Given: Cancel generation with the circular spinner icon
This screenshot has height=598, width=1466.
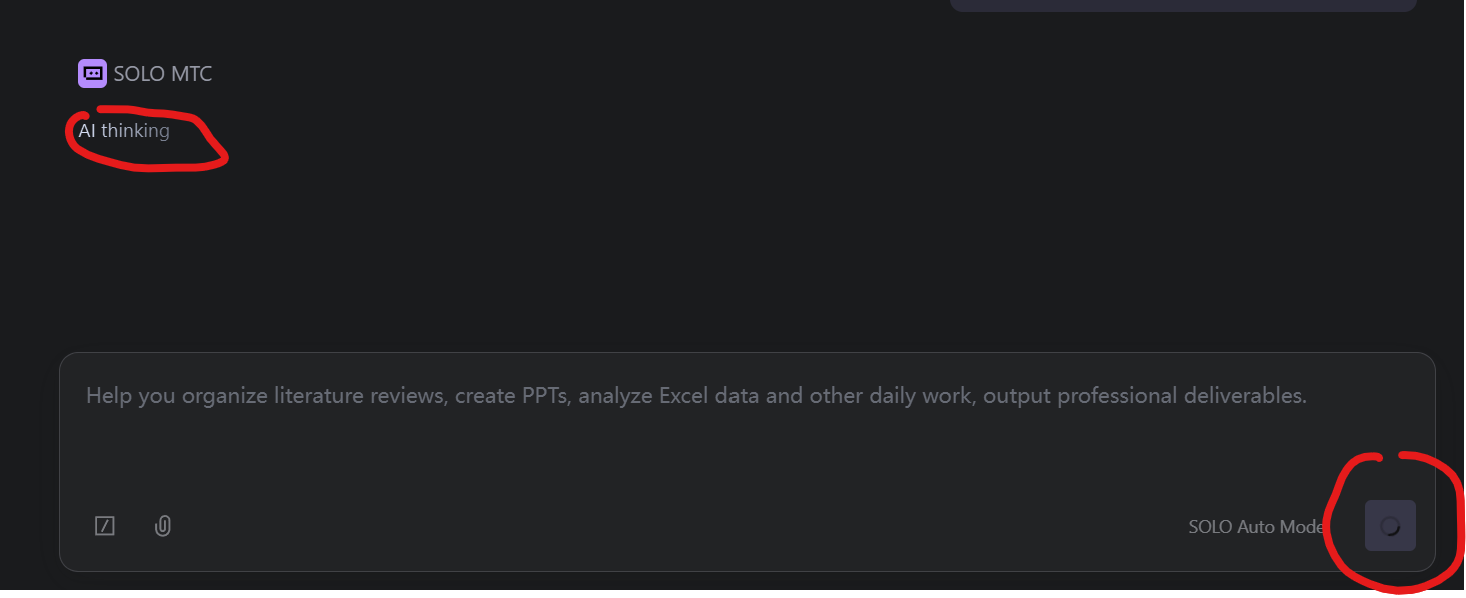Looking at the screenshot, I should coord(1390,526).
